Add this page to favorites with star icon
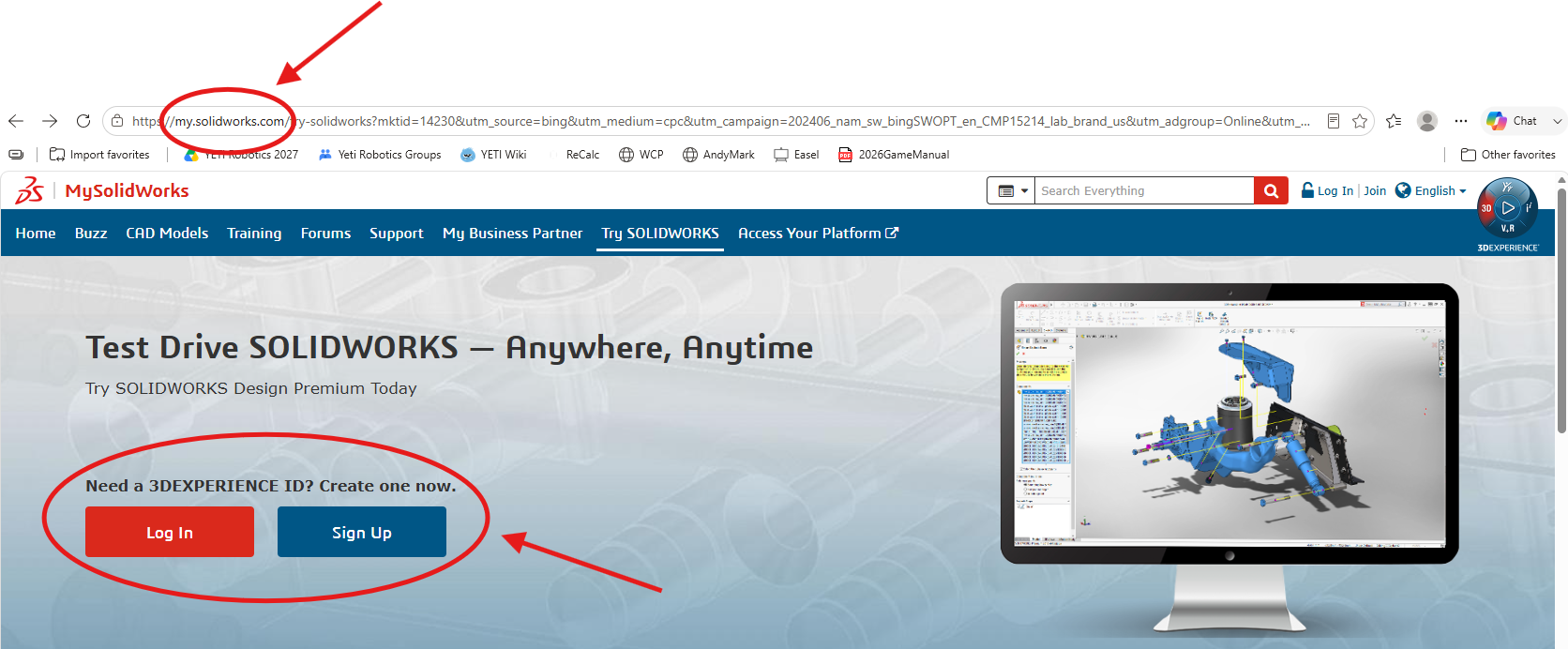Image resolution: width=1568 pixels, height=649 pixels. (x=1360, y=121)
